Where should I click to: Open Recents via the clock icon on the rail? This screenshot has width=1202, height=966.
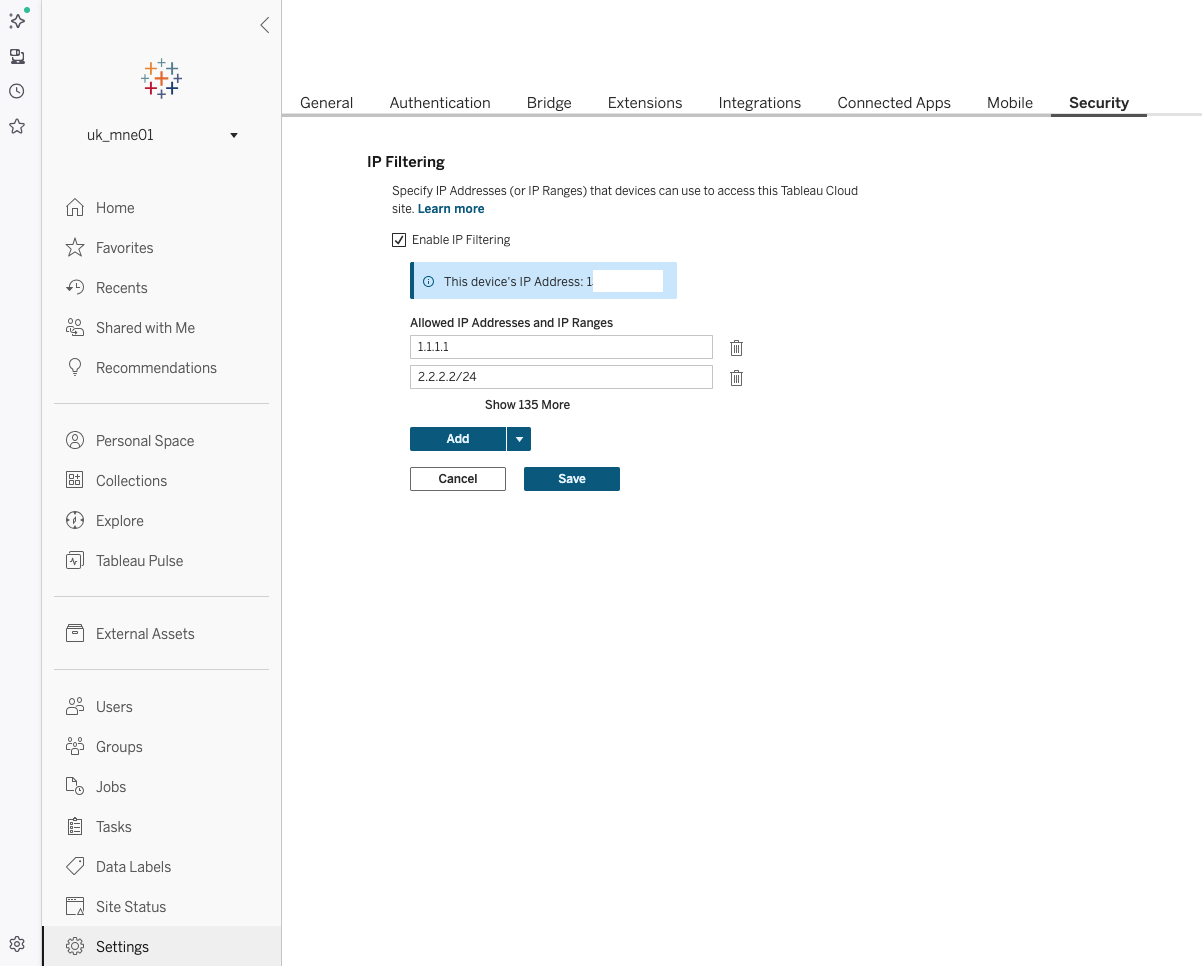point(16,90)
